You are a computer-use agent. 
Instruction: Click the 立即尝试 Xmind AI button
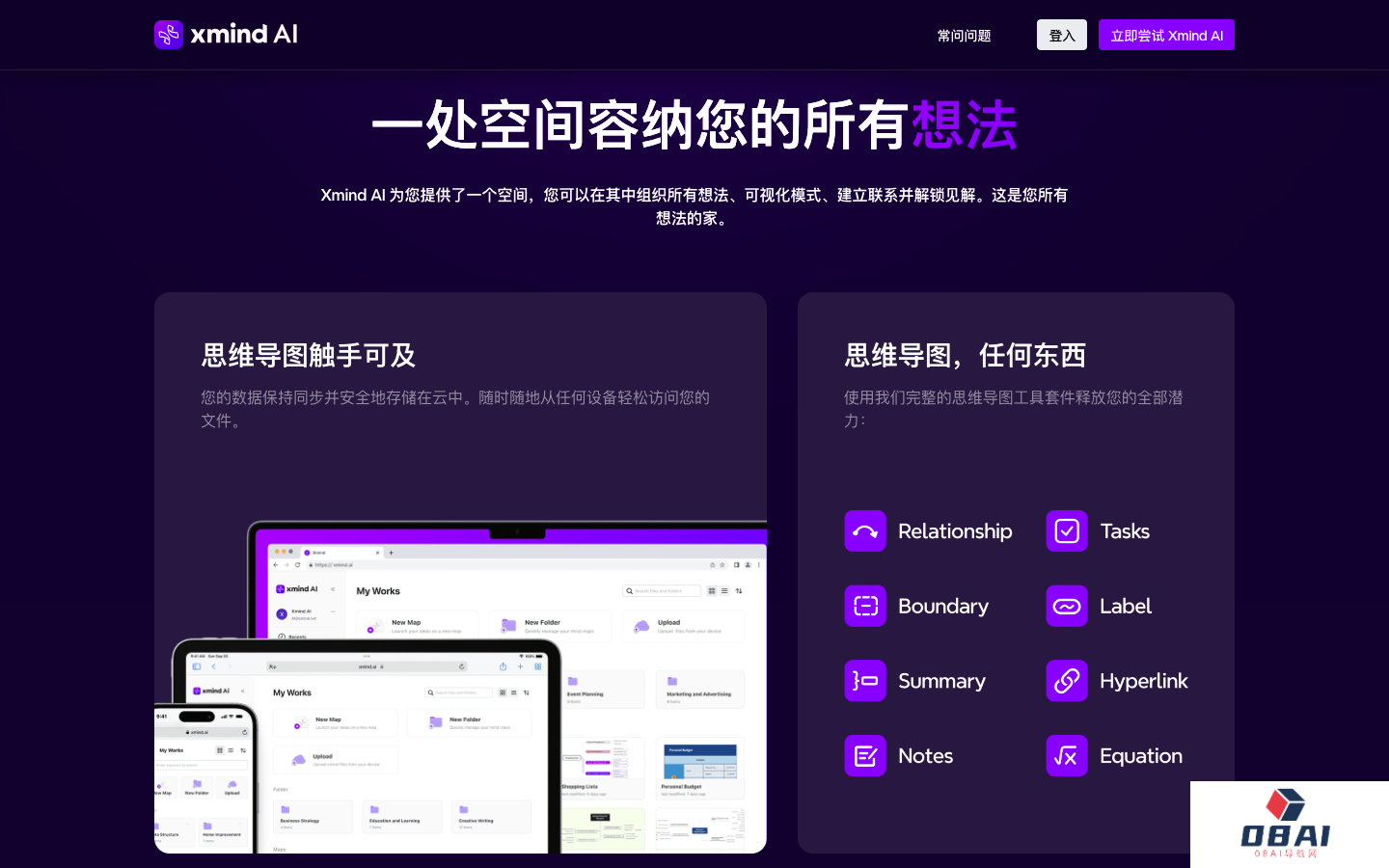(1166, 35)
